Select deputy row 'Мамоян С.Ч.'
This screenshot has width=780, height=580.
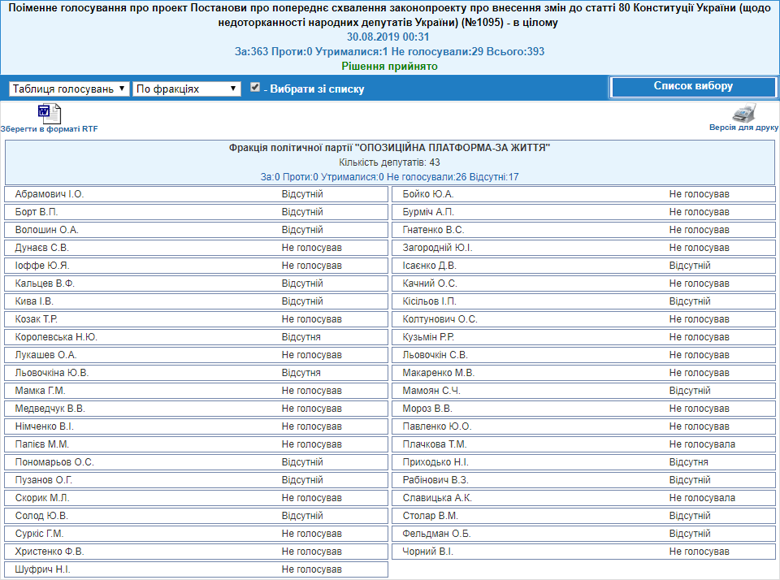click(x=584, y=391)
